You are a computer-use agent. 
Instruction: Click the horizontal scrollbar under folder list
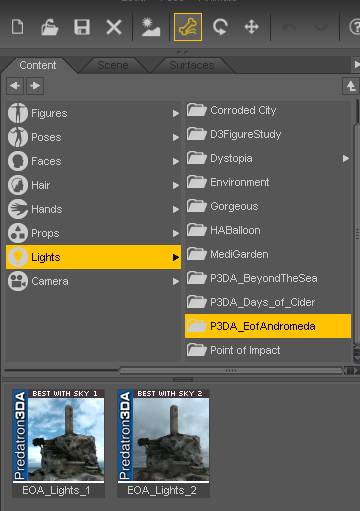click(231, 371)
